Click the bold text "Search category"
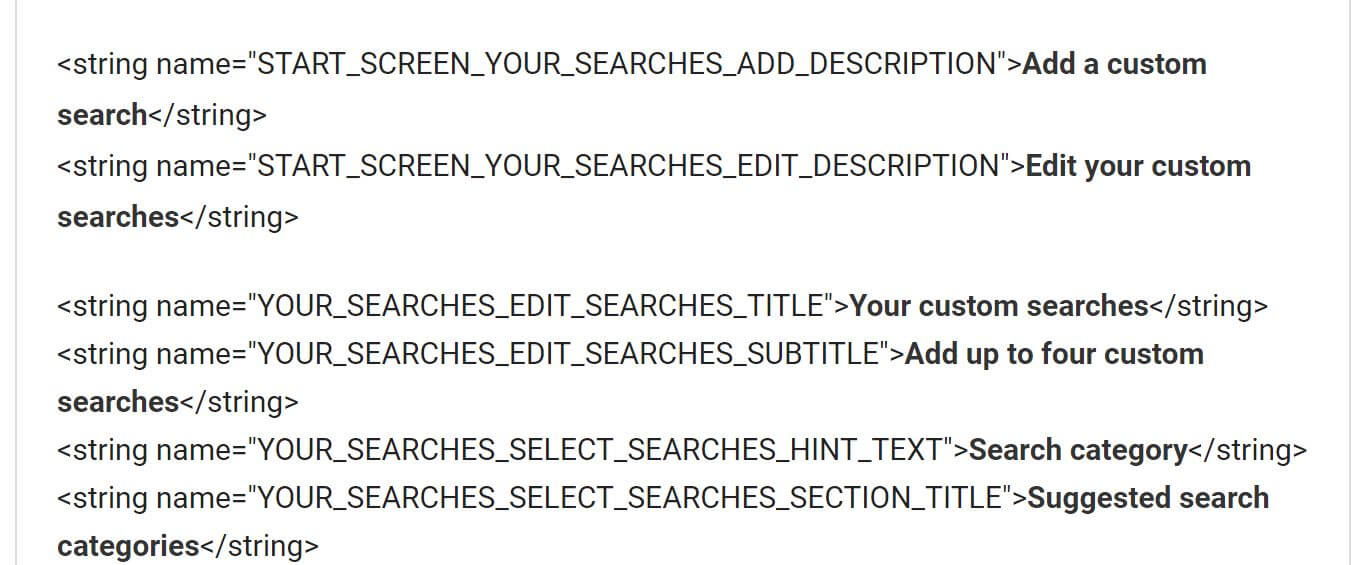 pyautogui.click(x=1078, y=450)
